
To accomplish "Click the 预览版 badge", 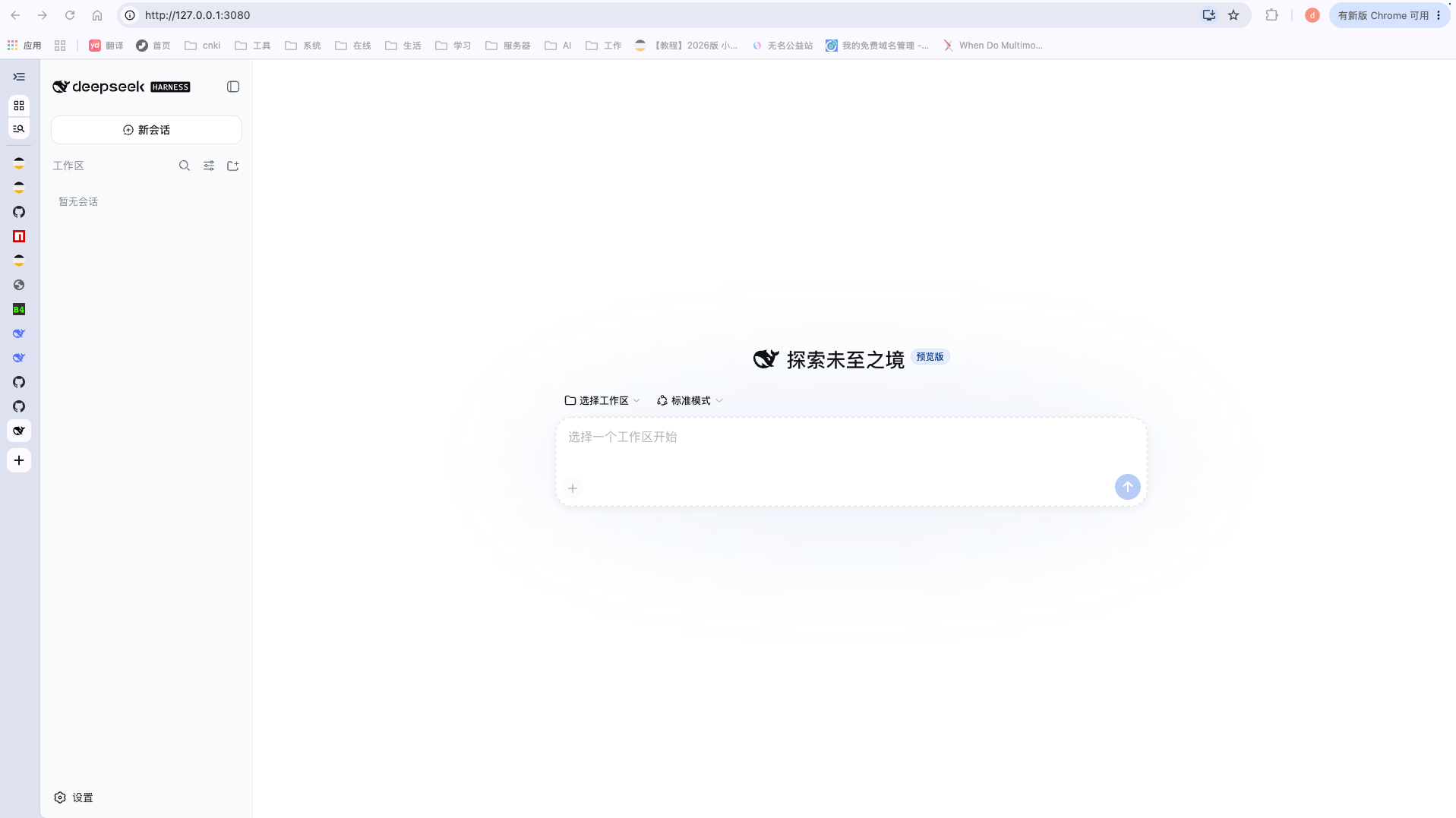I will click(x=930, y=357).
